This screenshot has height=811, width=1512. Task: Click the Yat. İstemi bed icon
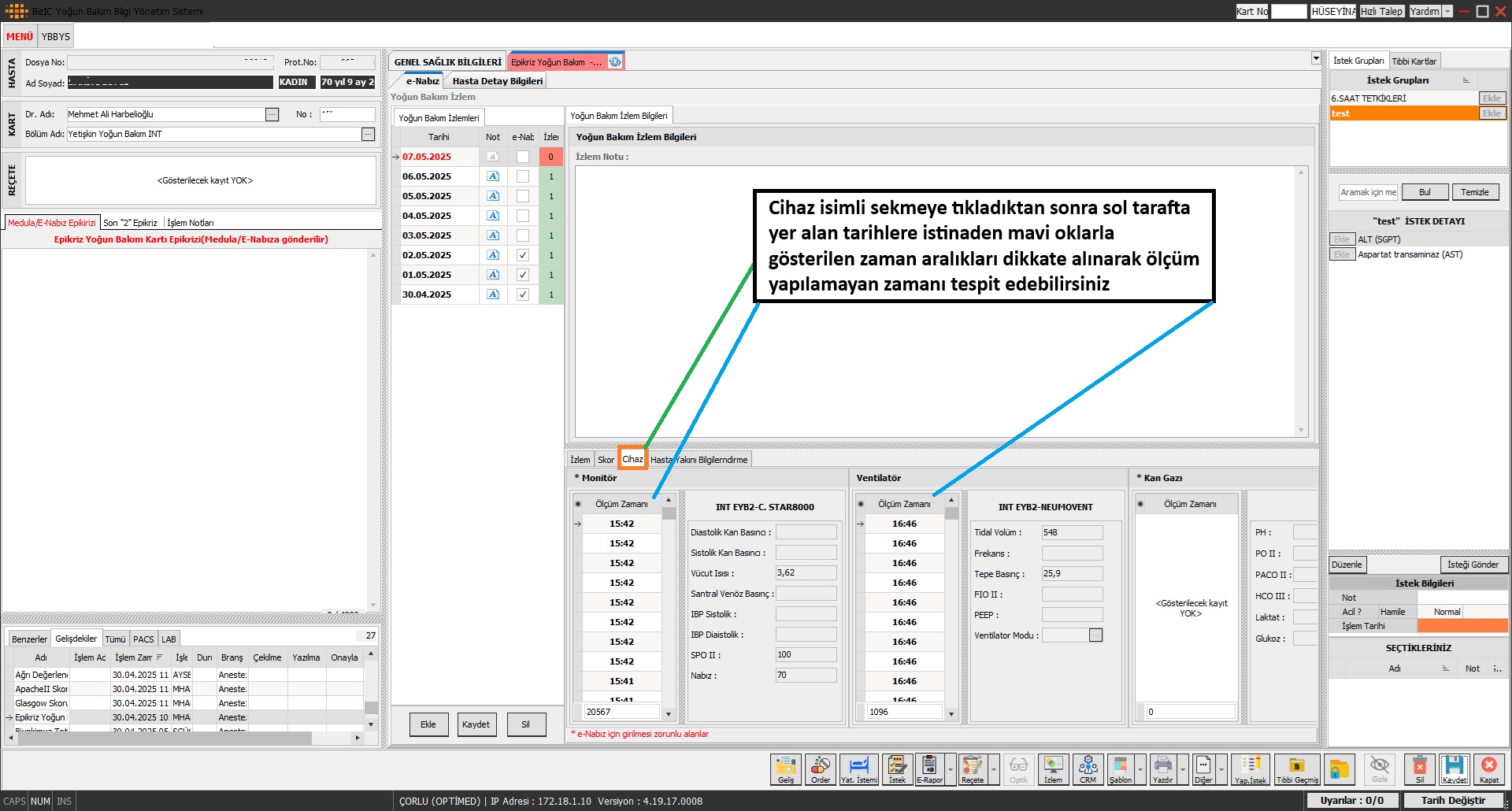point(858,768)
